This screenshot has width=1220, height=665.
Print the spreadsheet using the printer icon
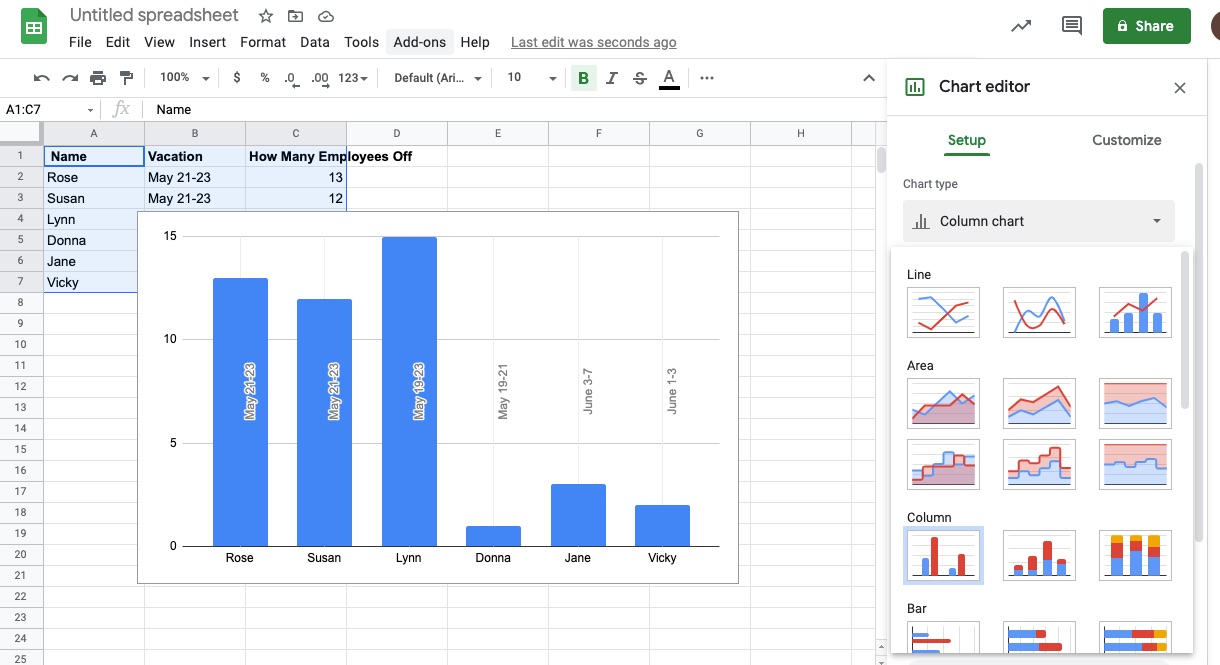coord(98,78)
